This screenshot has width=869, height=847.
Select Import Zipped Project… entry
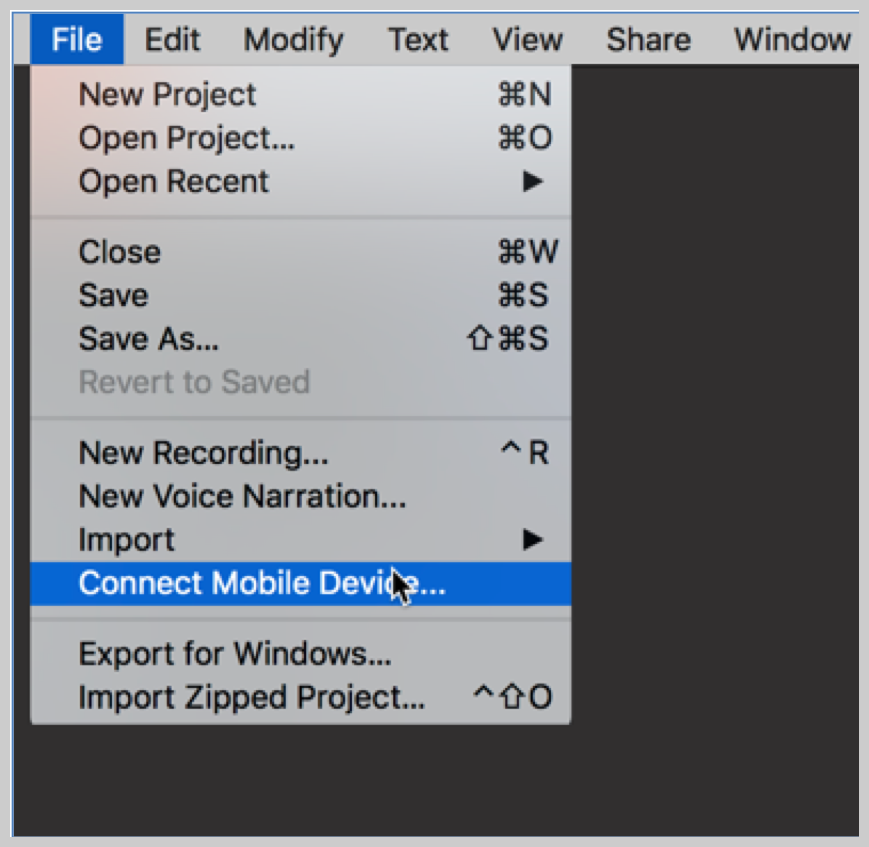[x=301, y=697]
